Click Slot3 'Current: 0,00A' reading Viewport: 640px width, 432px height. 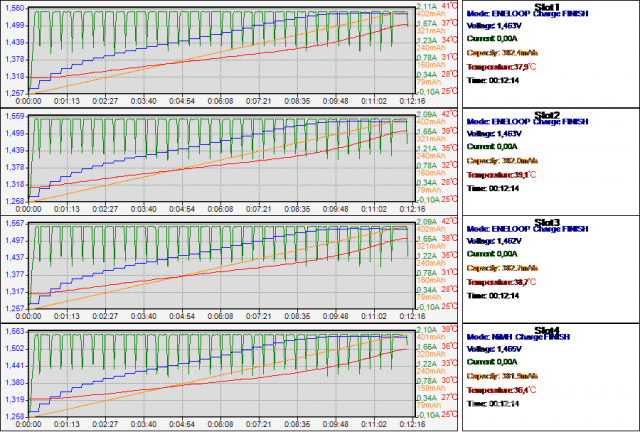click(x=492, y=254)
